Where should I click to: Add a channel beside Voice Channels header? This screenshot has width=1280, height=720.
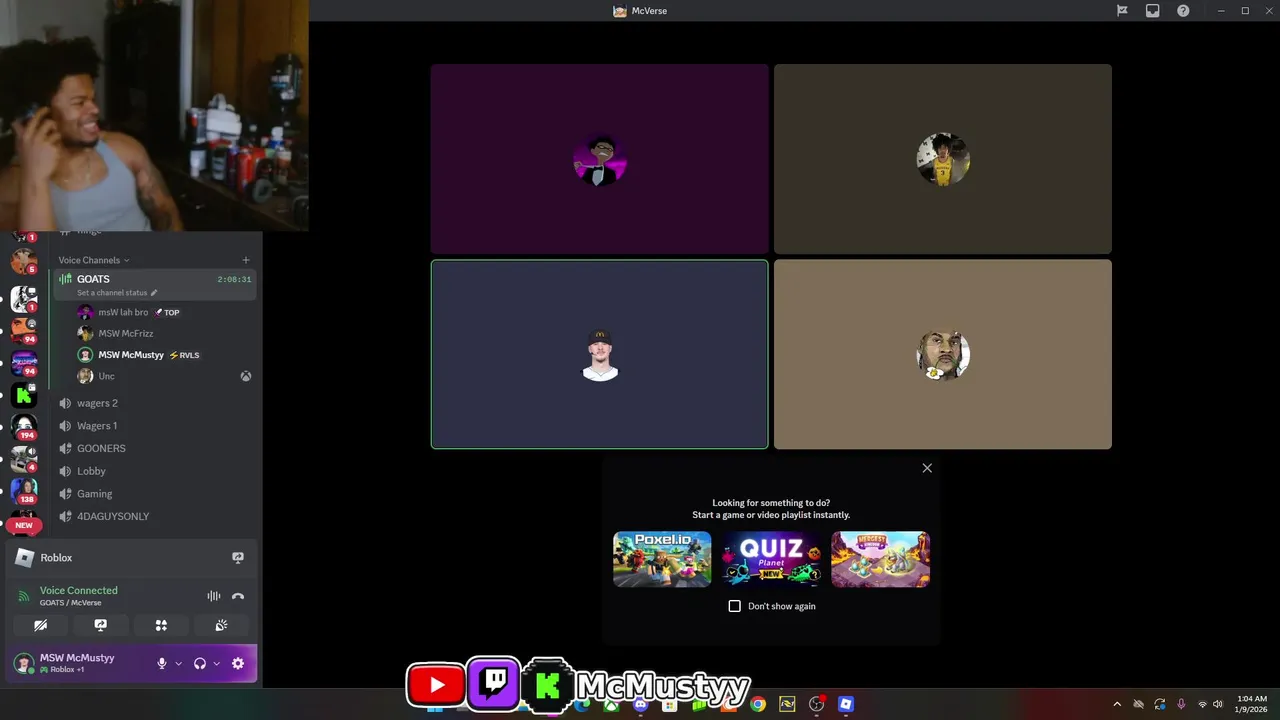click(x=246, y=260)
